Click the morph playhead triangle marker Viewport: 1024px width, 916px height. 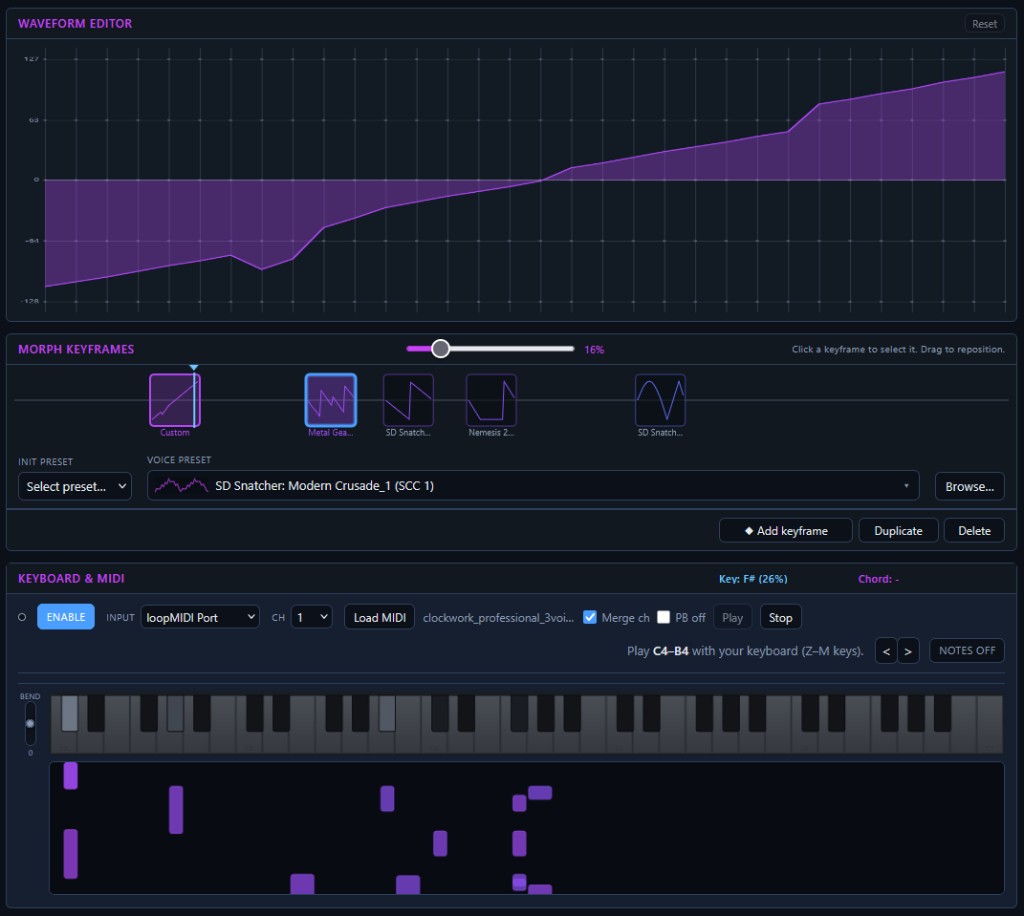coord(193,368)
